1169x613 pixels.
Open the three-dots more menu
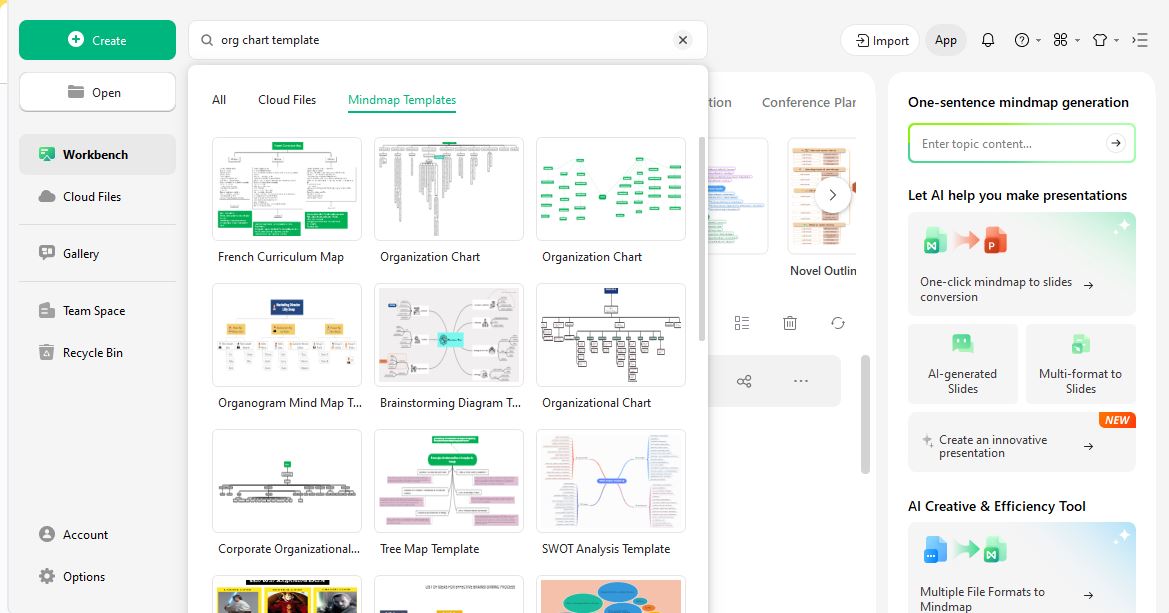click(801, 381)
